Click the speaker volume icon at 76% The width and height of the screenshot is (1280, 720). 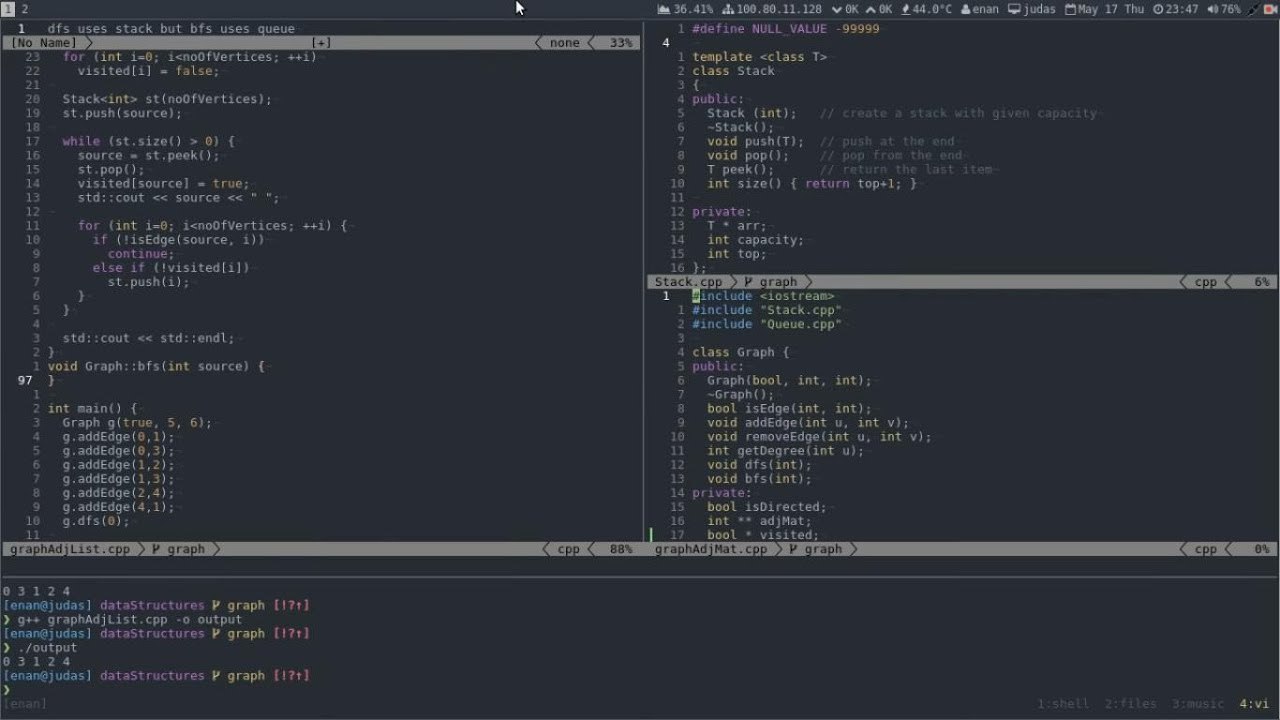click(x=1212, y=9)
